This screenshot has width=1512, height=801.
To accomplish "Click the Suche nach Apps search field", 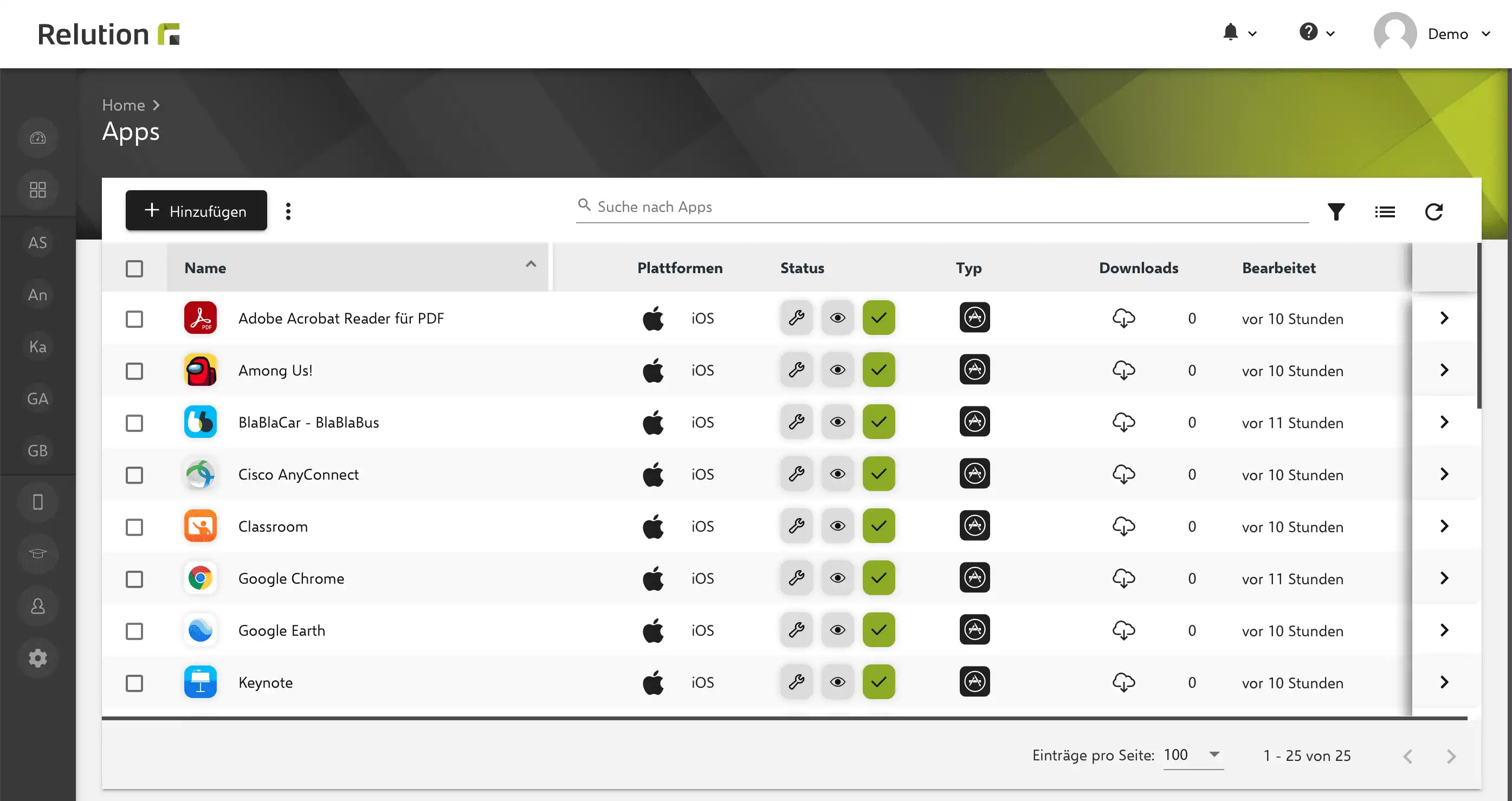I will (x=942, y=206).
